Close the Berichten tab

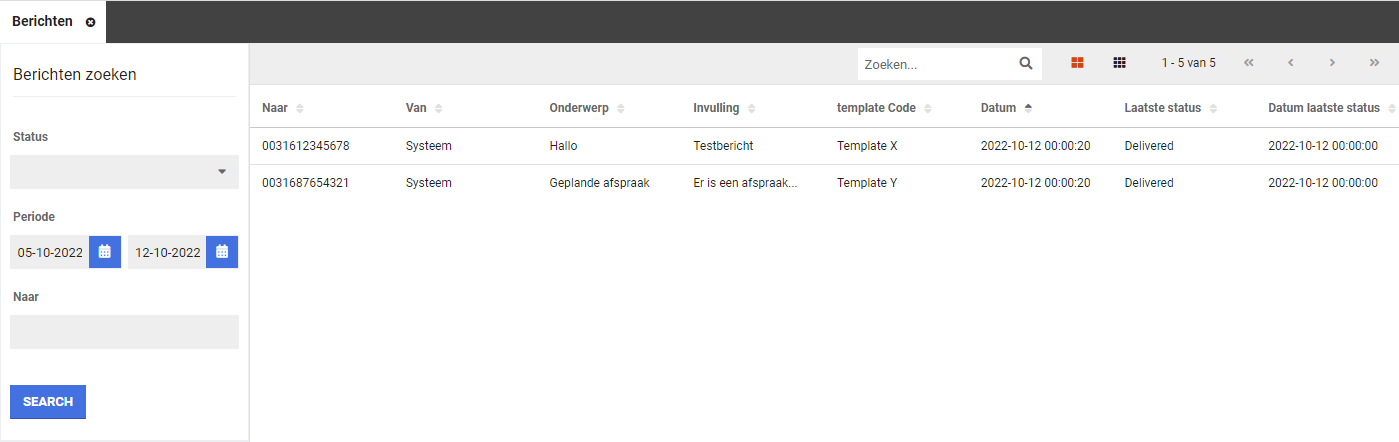[x=91, y=22]
